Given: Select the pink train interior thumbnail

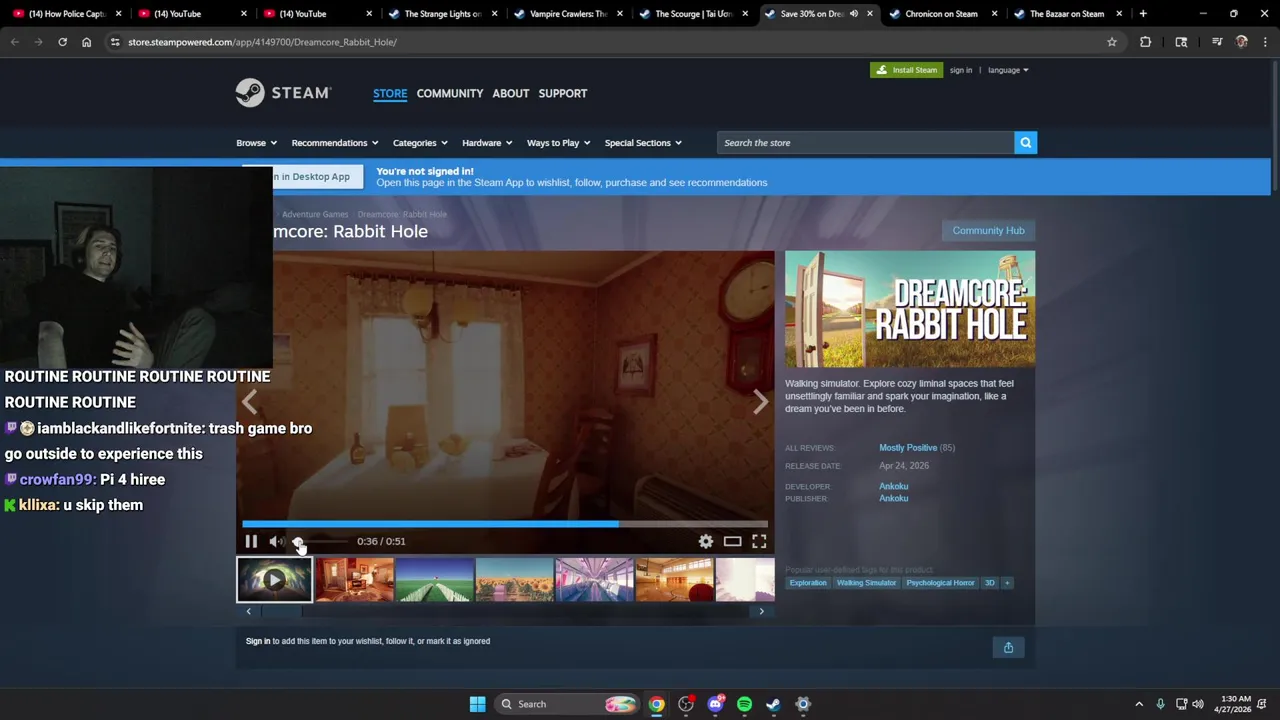Looking at the screenshot, I should tap(594, 580).
